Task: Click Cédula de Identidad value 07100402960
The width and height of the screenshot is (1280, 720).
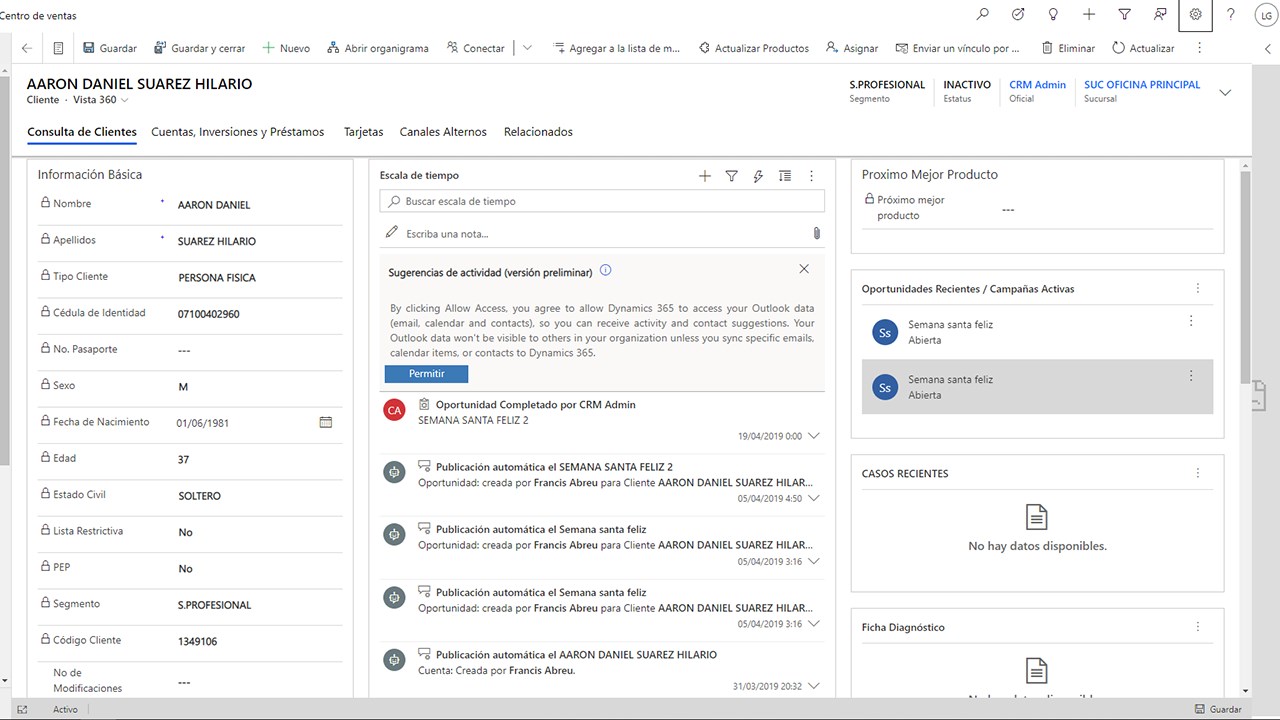Action: click(208, 314)
